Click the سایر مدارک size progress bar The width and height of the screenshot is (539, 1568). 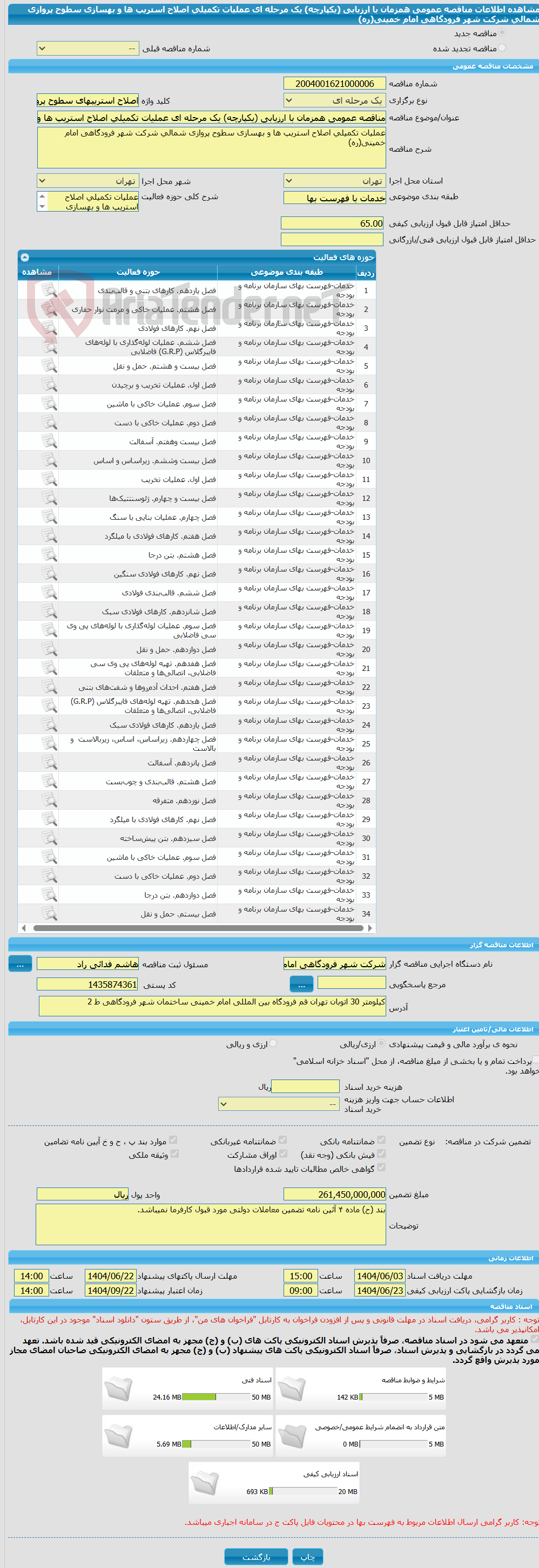click(216, 1444)
